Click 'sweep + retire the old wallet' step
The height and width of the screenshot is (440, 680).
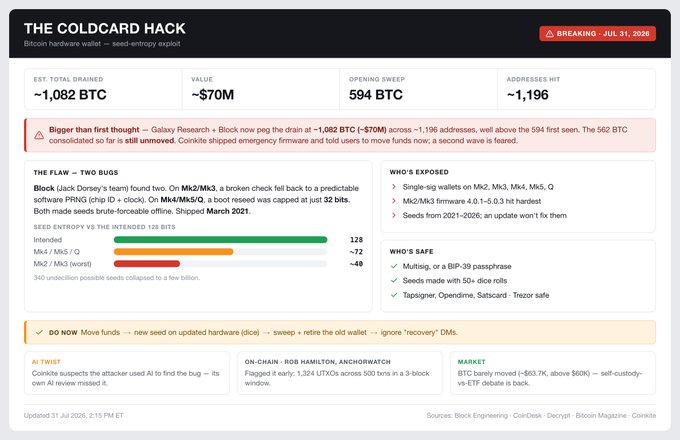[320, 332]
